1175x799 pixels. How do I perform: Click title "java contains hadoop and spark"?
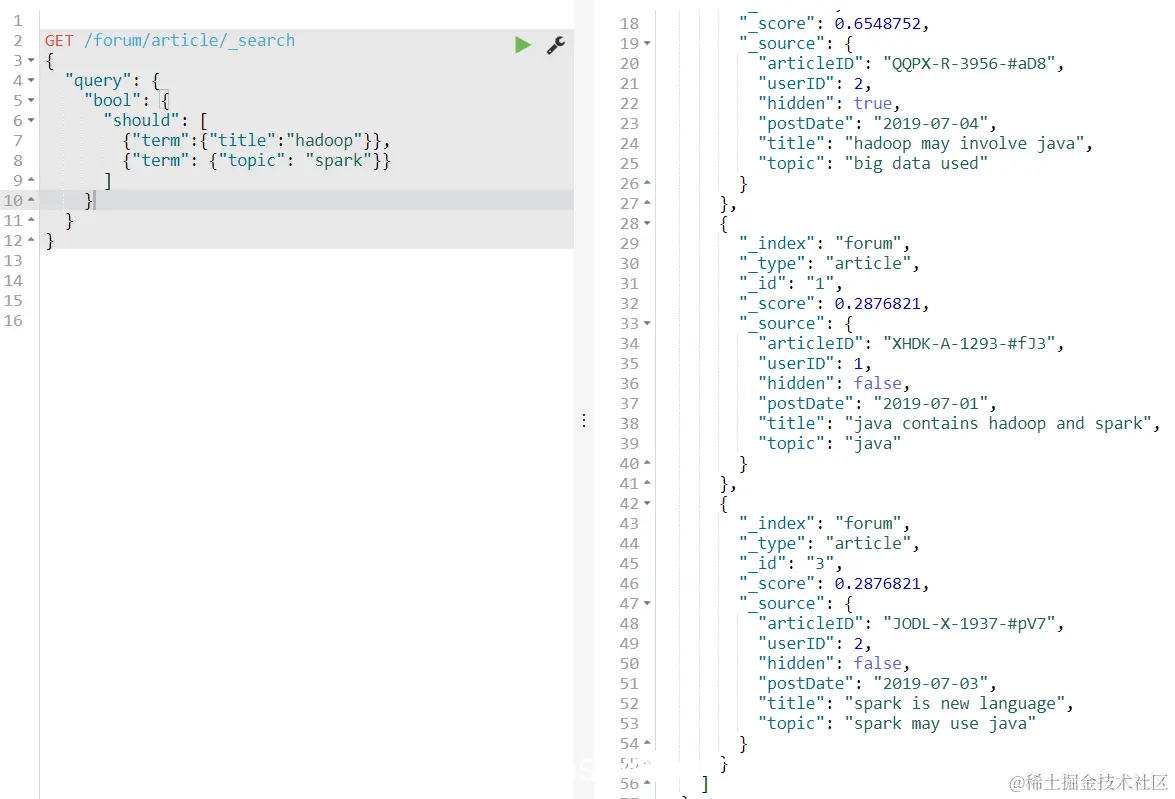pos(998,423)
